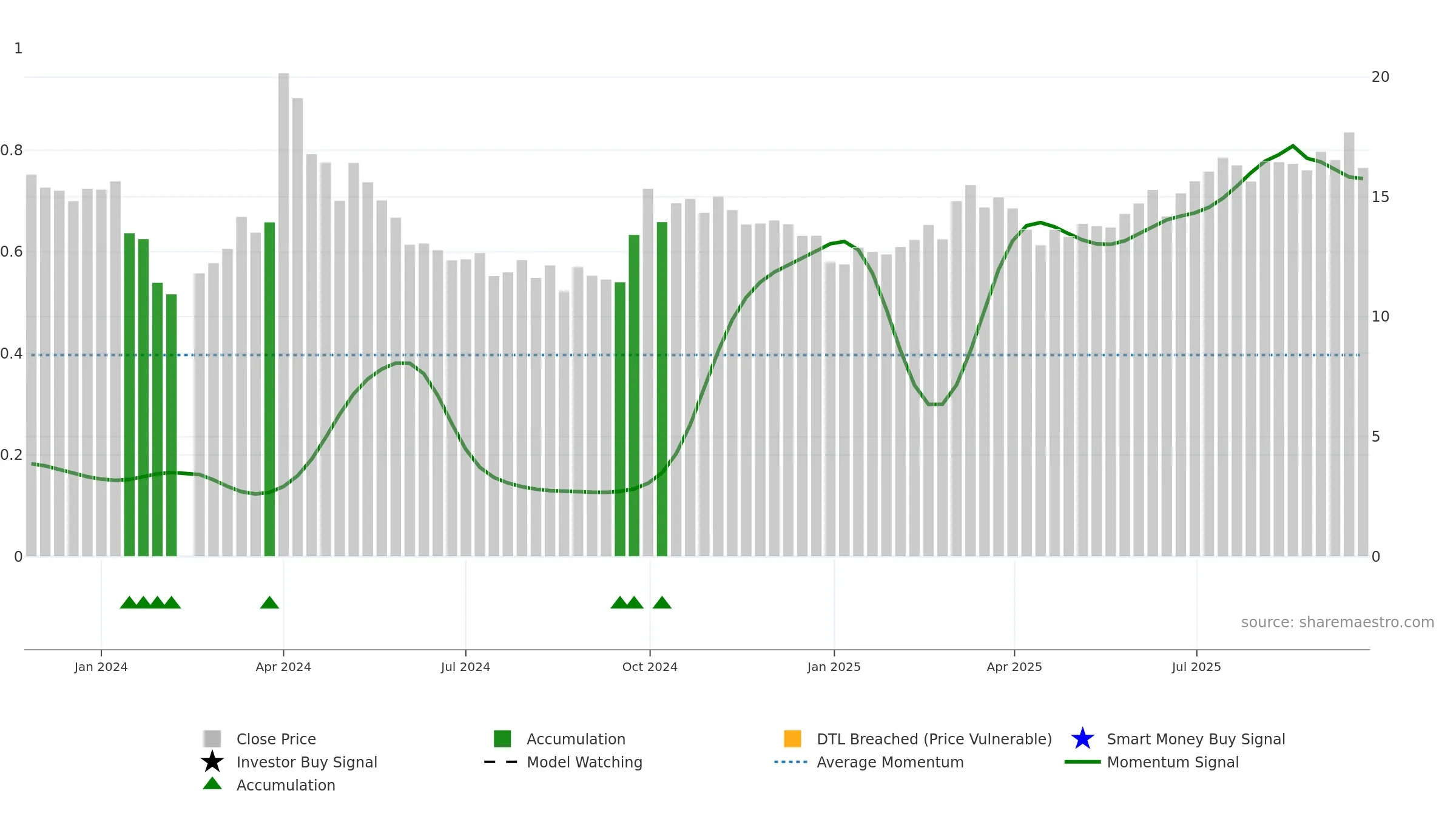Click the green Accumulation square legend swatch
This screenshot has width=1456, height=819.
tap(502, 739)
